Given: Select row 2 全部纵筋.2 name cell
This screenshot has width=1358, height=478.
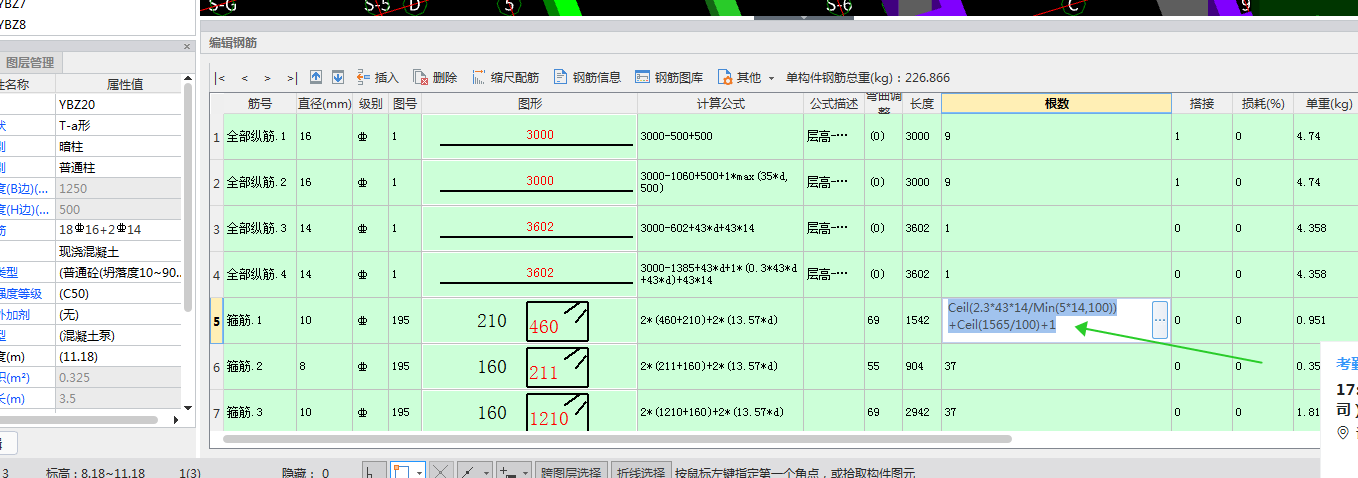Looking at the screenshot, I should tap(259, 182).
